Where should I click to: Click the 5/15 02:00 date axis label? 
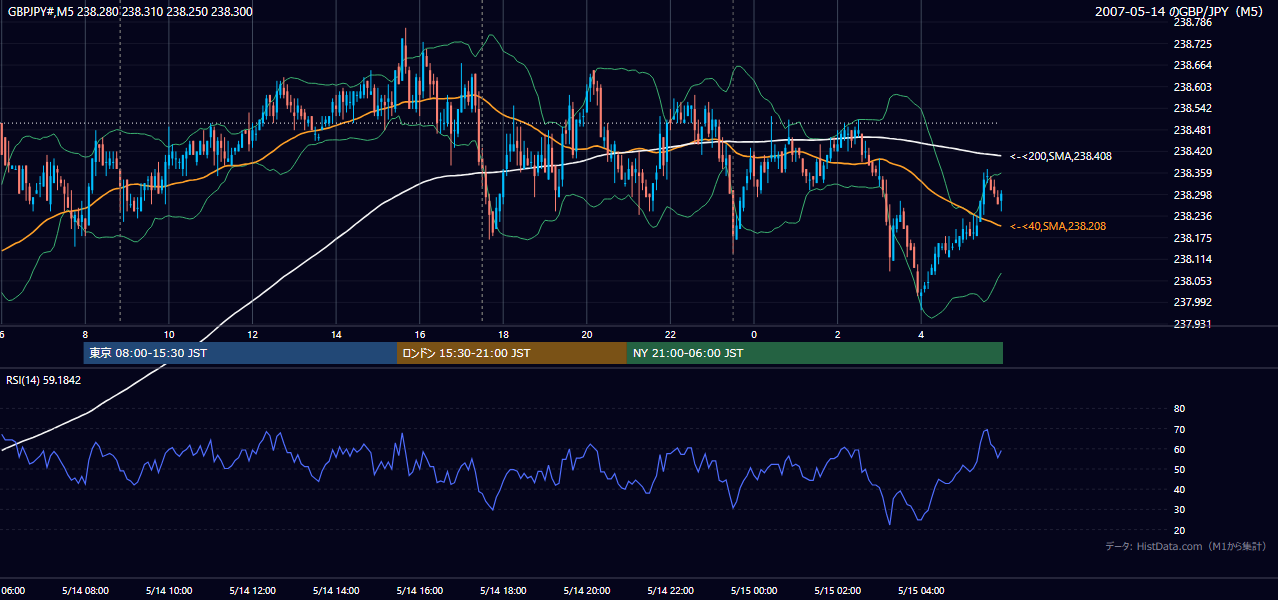837,590
